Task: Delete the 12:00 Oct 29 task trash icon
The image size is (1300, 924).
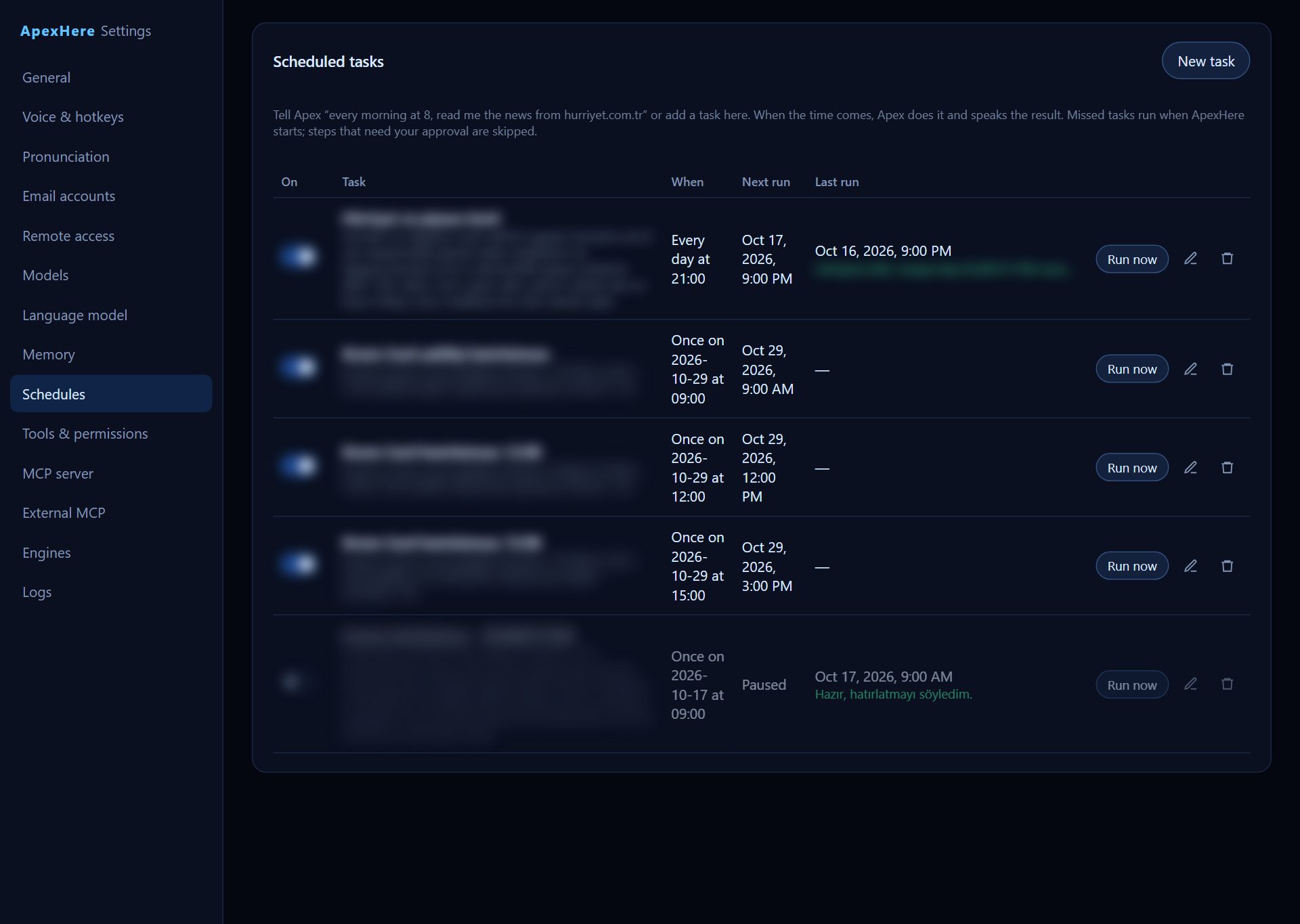Action: pyautogui.click(x=1227, y=468)
